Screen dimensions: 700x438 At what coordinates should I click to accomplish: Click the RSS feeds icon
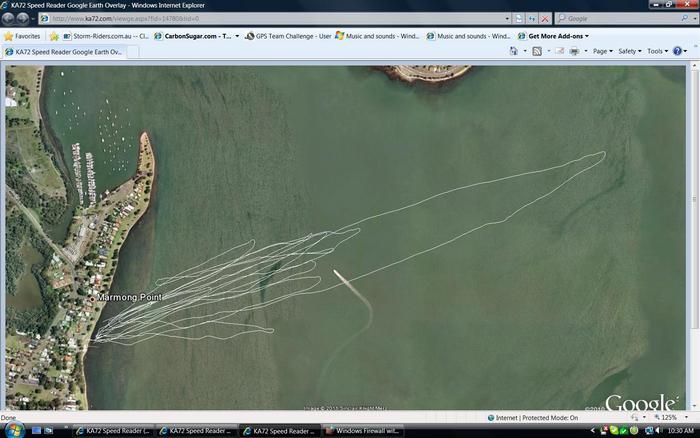coord(537,51)
